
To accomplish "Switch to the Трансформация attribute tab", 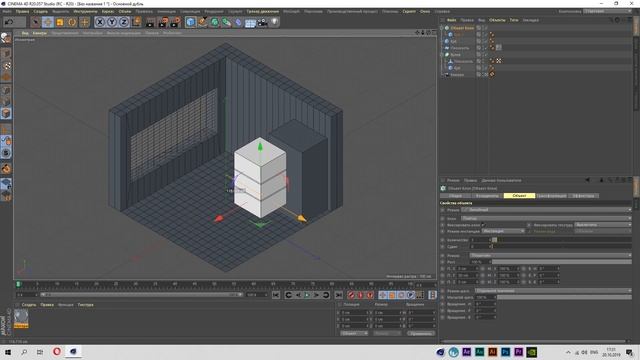I will tap(551, 196).
